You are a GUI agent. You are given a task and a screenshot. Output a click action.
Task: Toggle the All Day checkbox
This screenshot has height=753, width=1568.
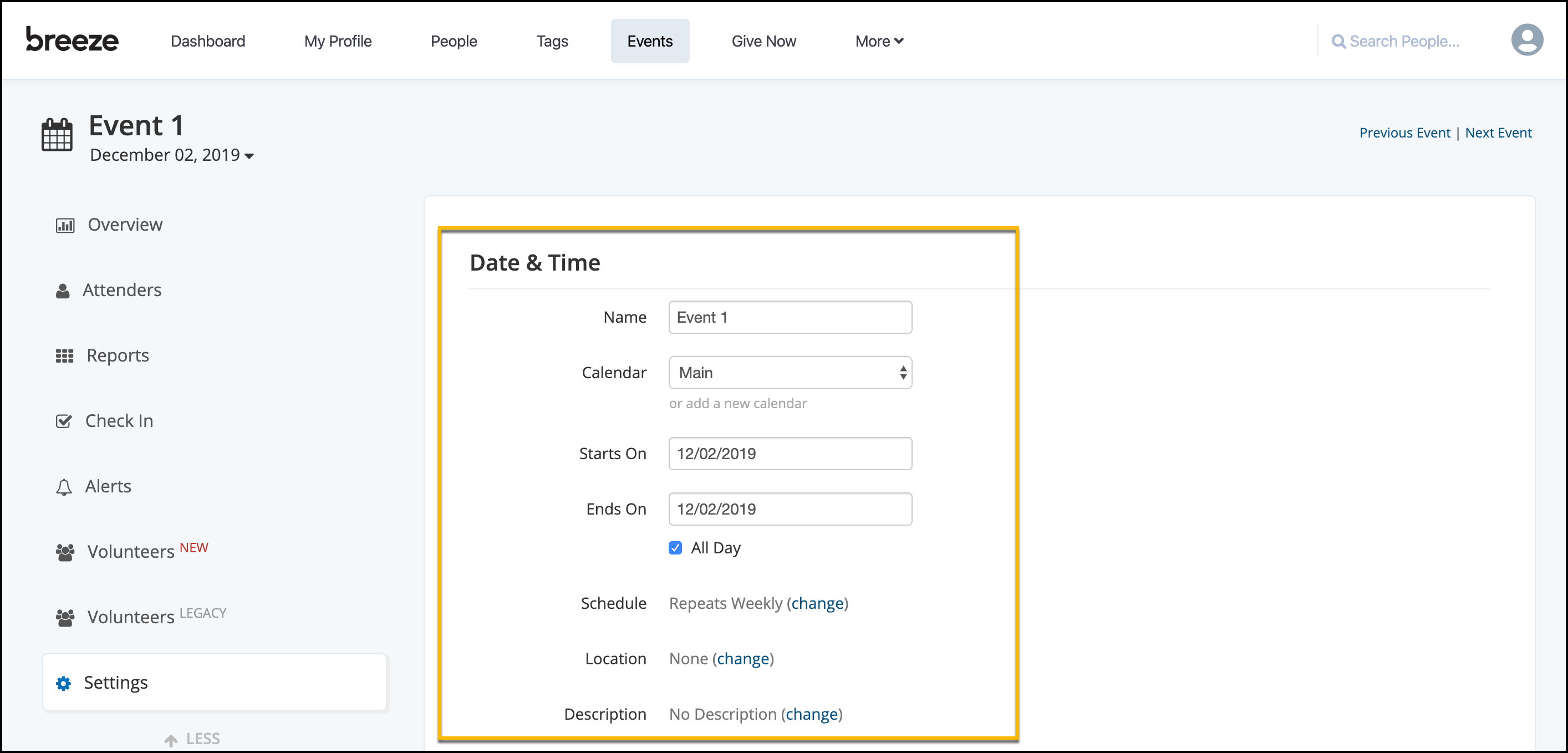tap(675, 548)
